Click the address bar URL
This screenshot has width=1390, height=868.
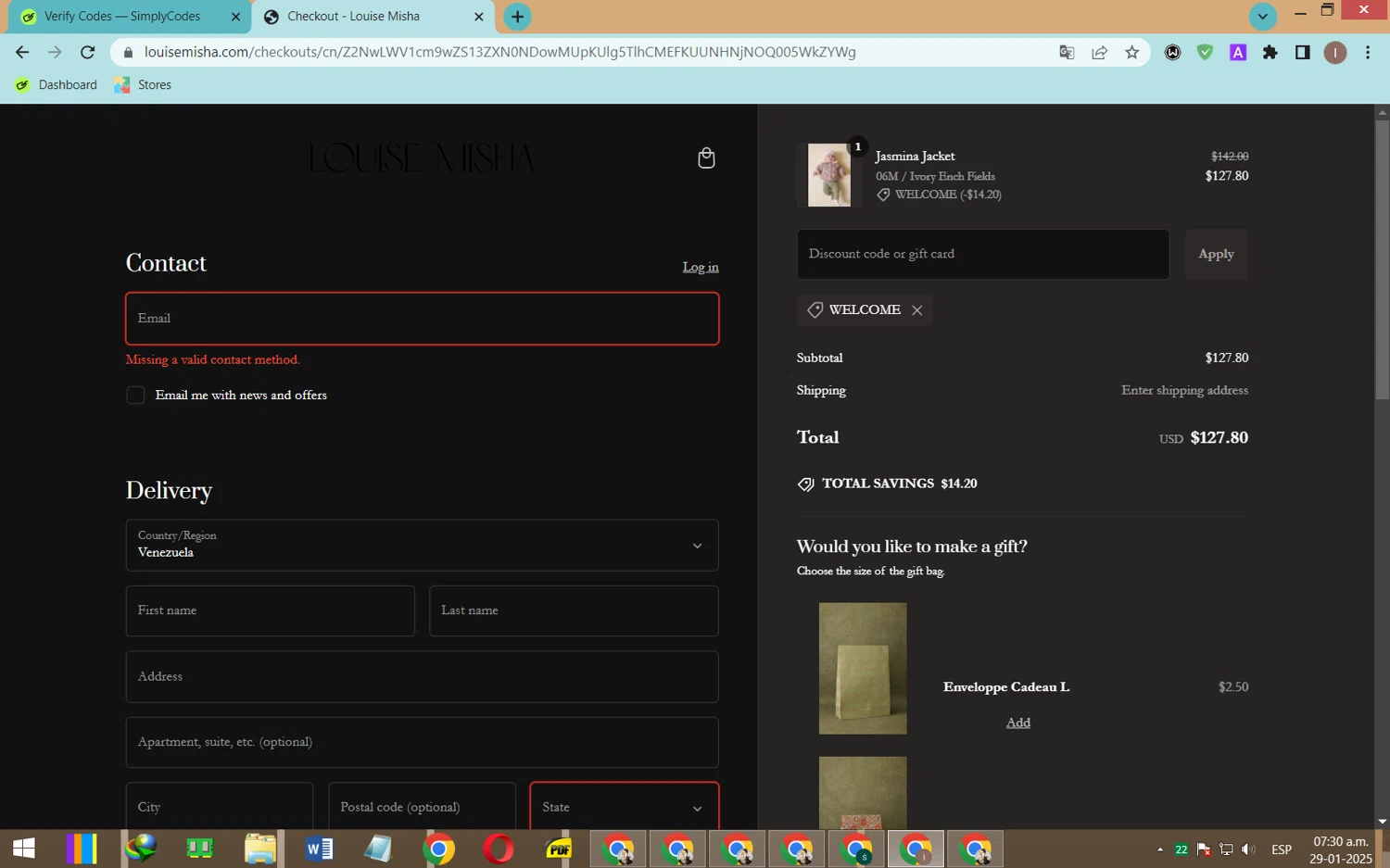(500, 53)
